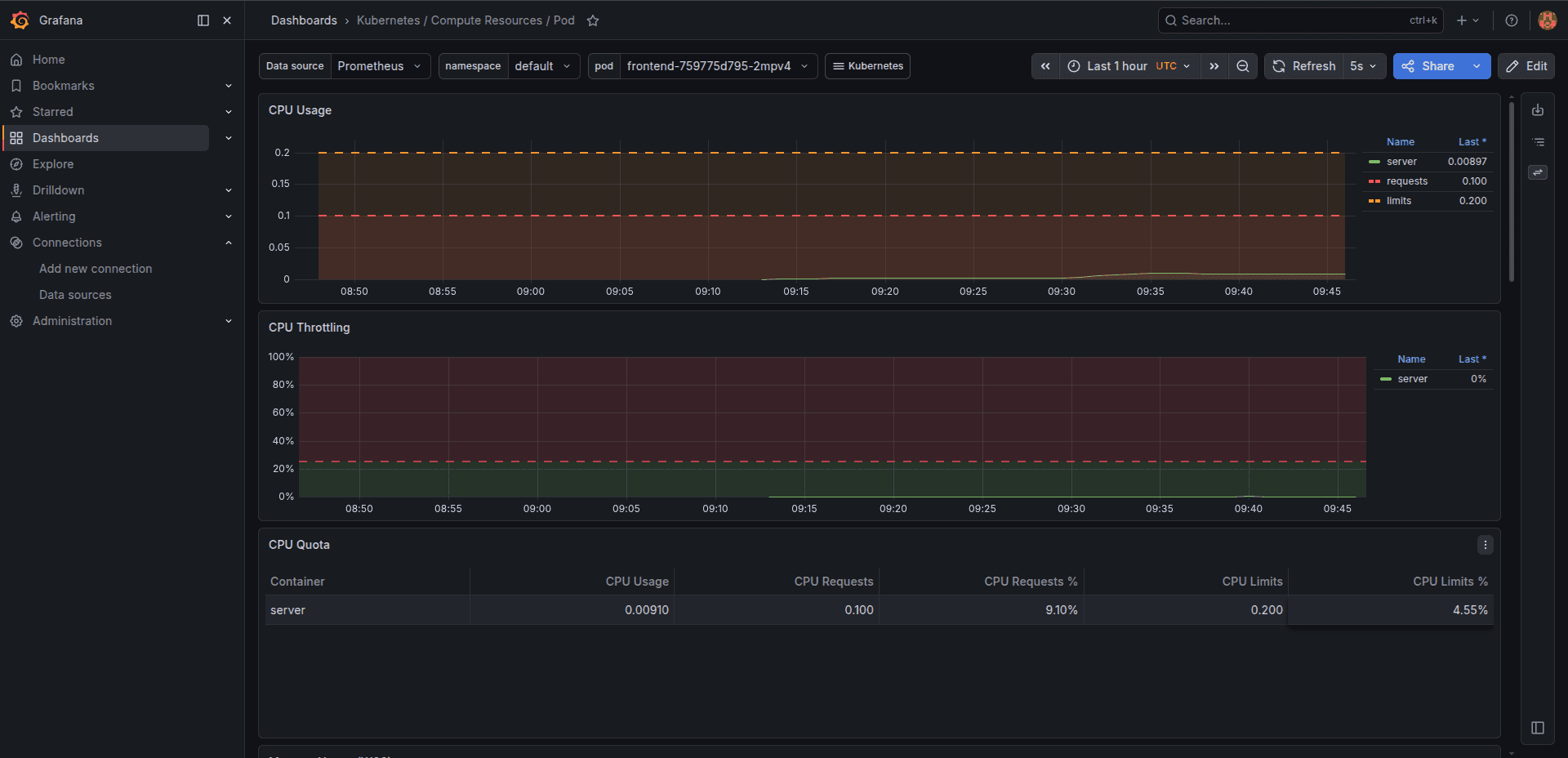The height and width of the screenshot is (758, 1568).
Task: Go to Home in sidebar
Action: coord(48,60)
